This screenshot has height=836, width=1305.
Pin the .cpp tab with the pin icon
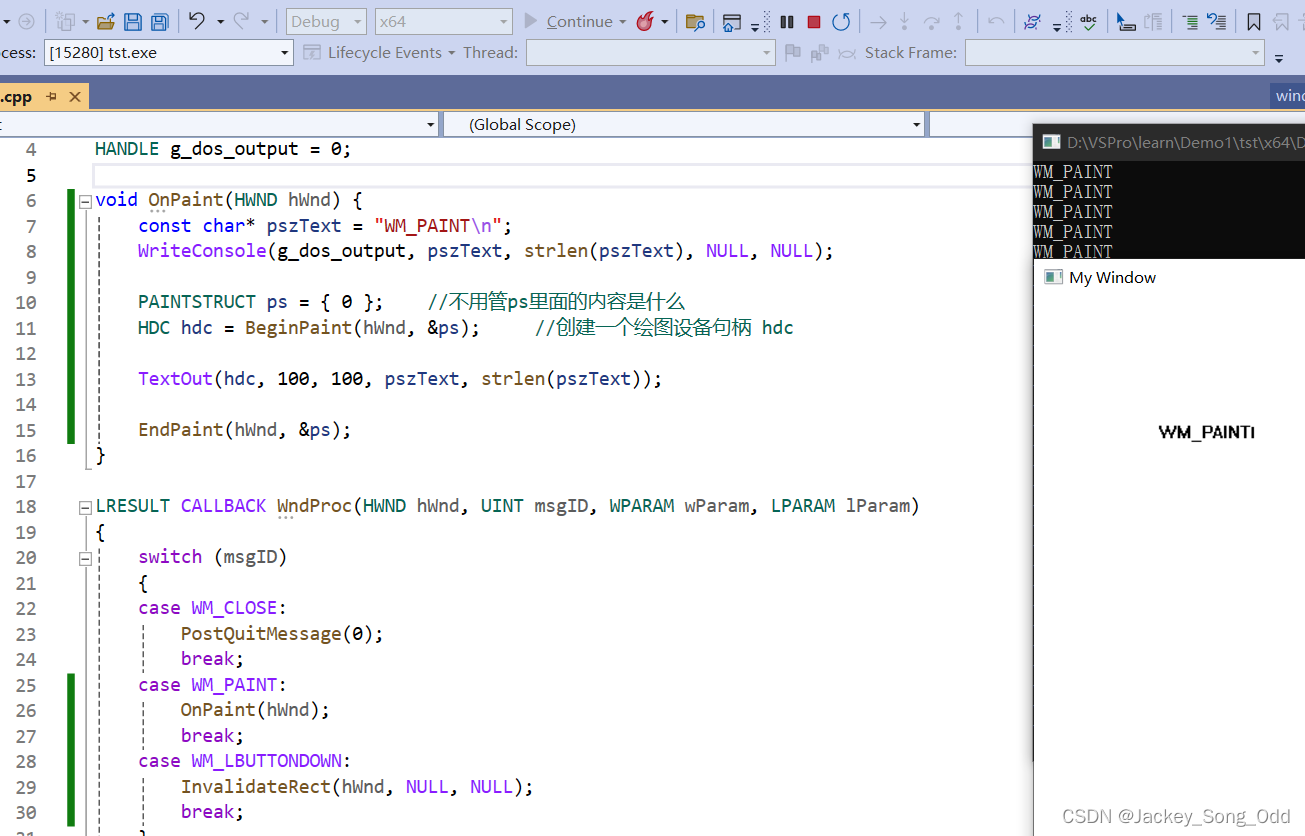pyautogui.click(x=52, y=97)
